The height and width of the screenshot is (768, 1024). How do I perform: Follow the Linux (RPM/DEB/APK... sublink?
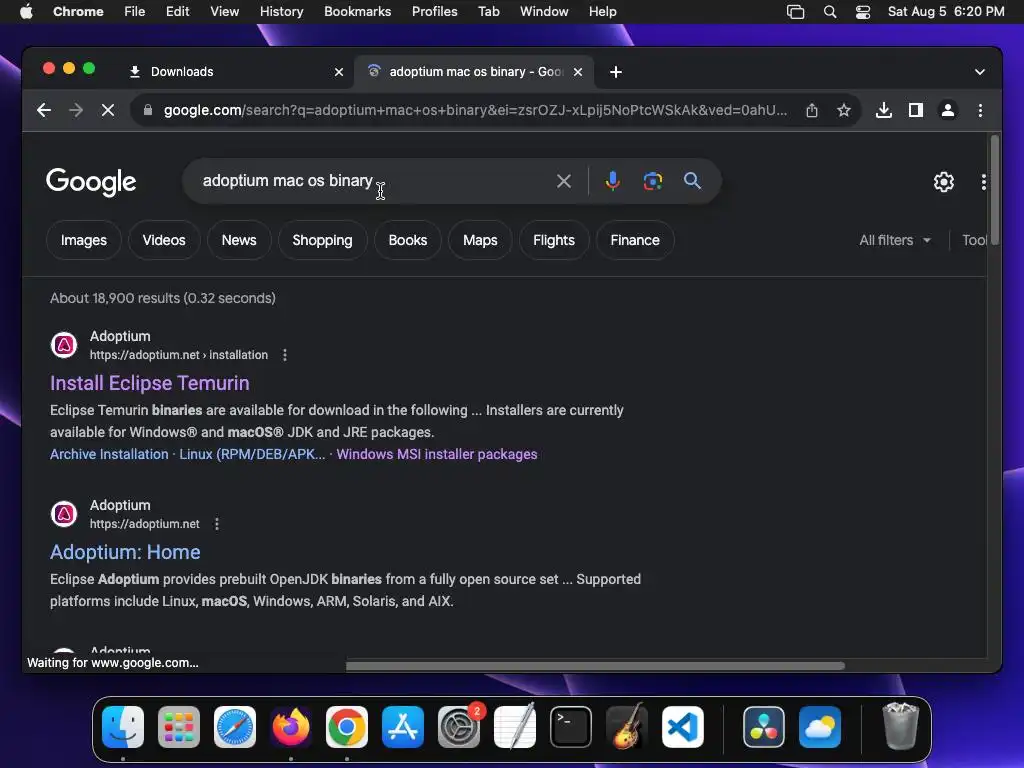(x=252, y=455)
